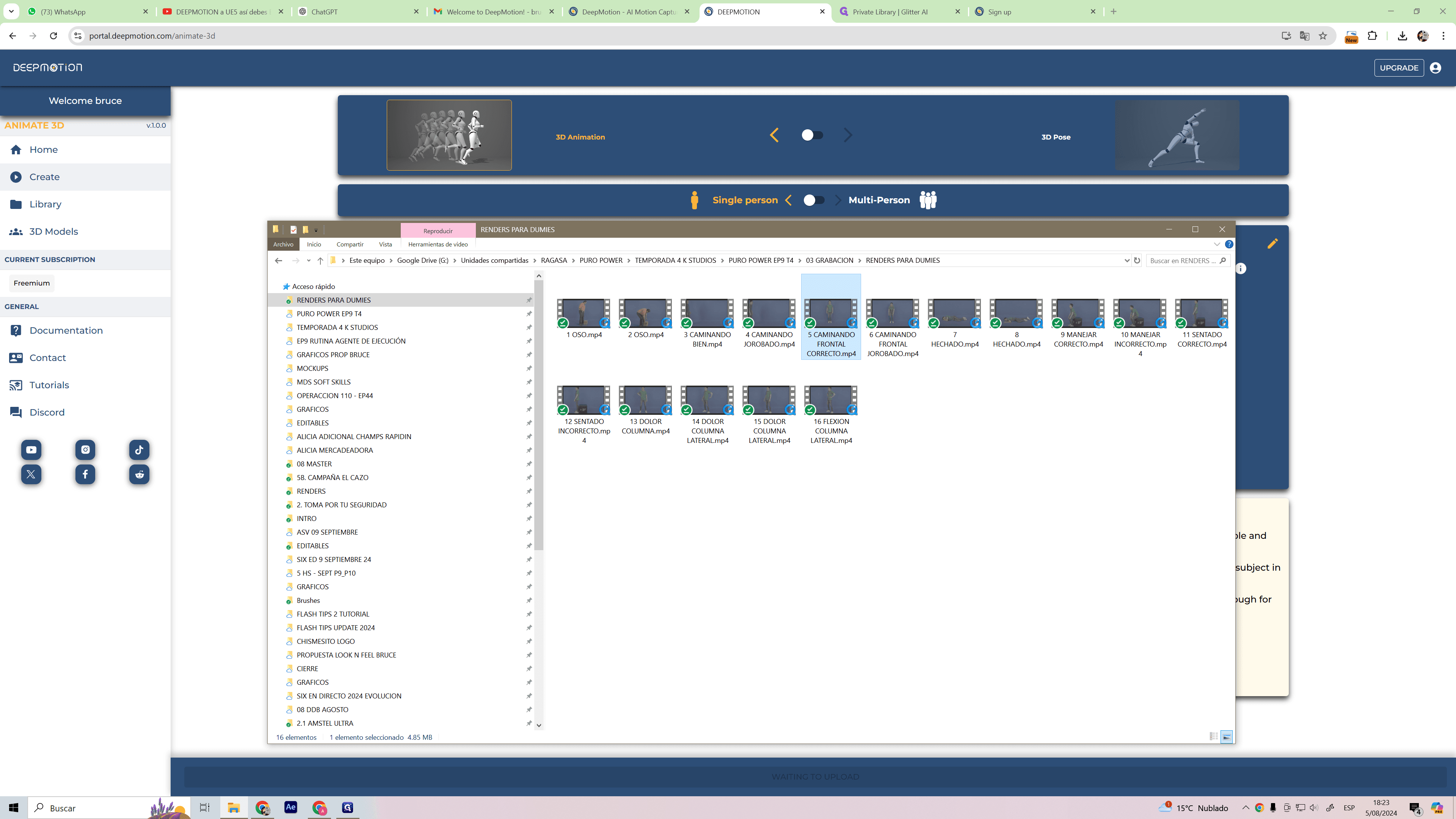This screenshot has width=1456, height=819.
Task: Click right chevron before Multi-Person
Action: click(x=838, y=200)
